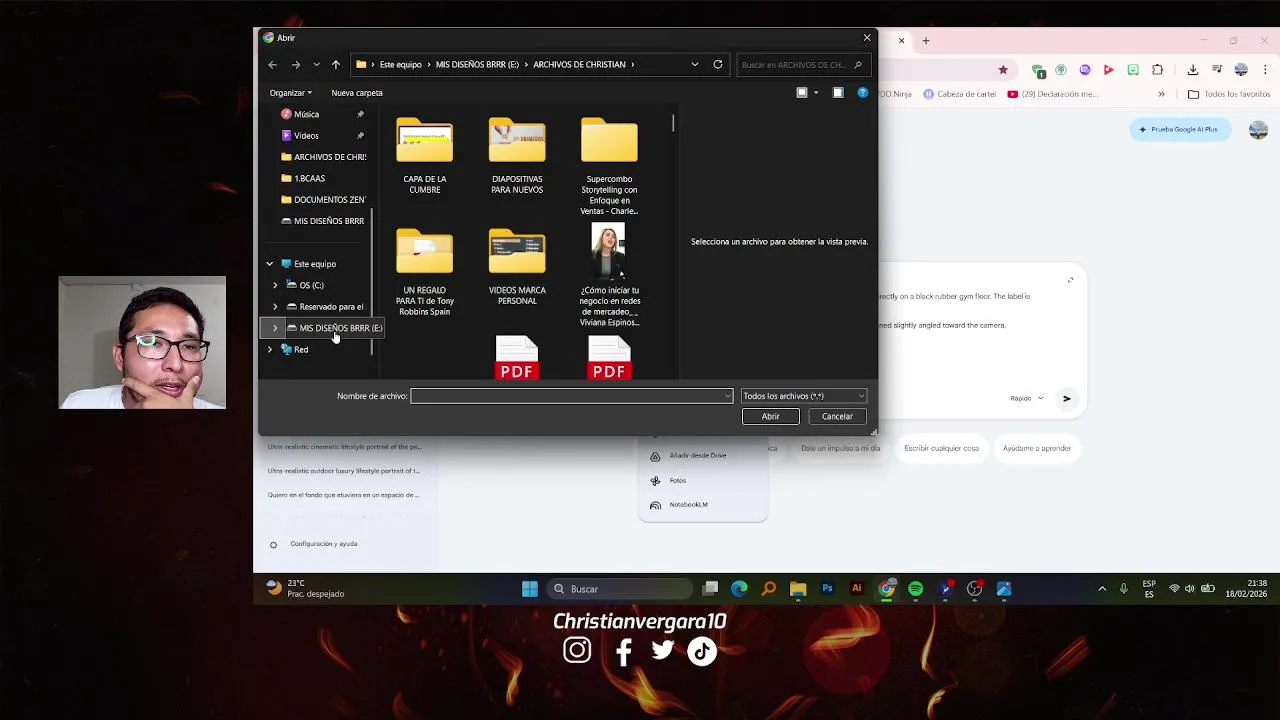This screenshot has width=1280, height=720.
Task: Open Chrome media control icon
Action: click(x=1217, y=70)
